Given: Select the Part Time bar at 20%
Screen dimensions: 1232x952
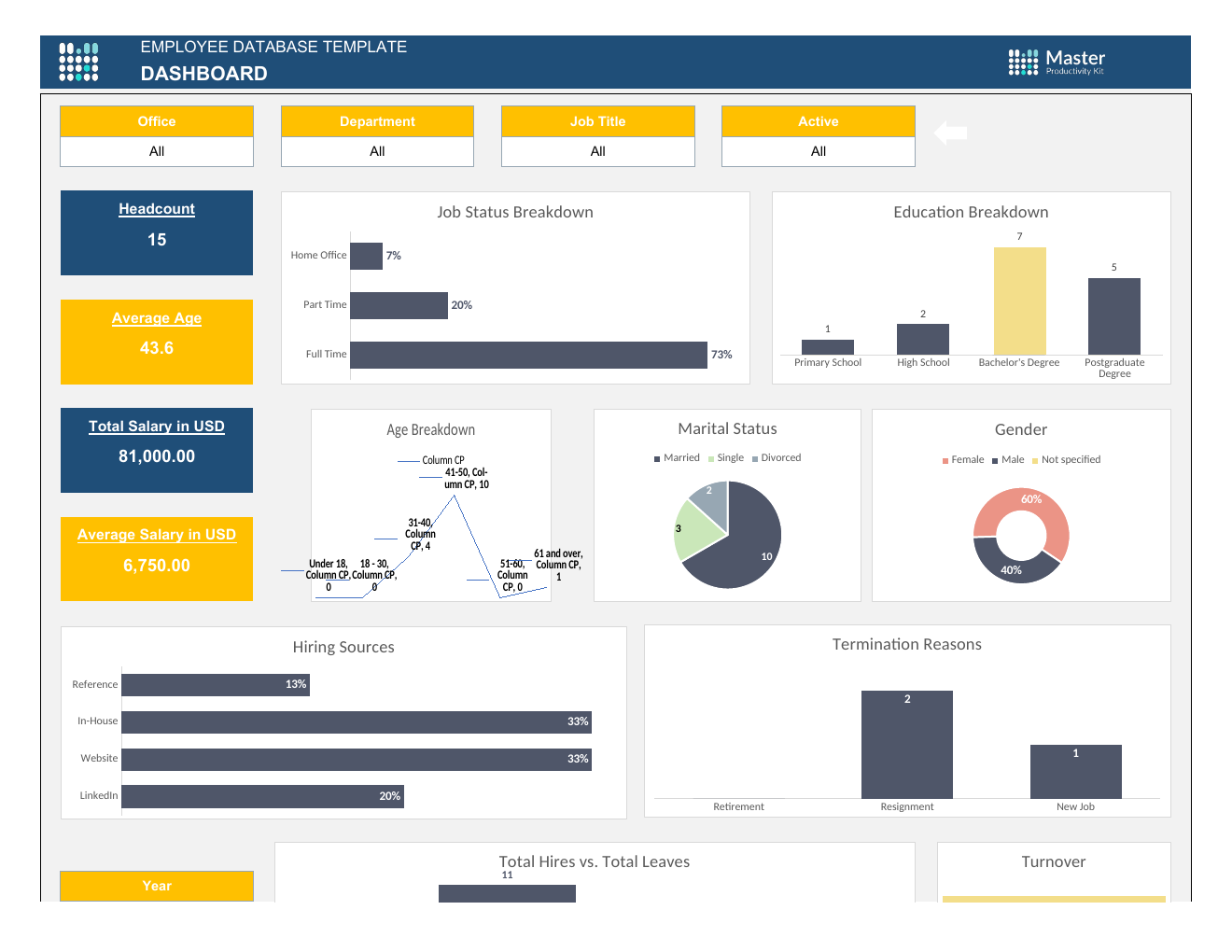Looking at the screenshot, I should coord(399,305).
